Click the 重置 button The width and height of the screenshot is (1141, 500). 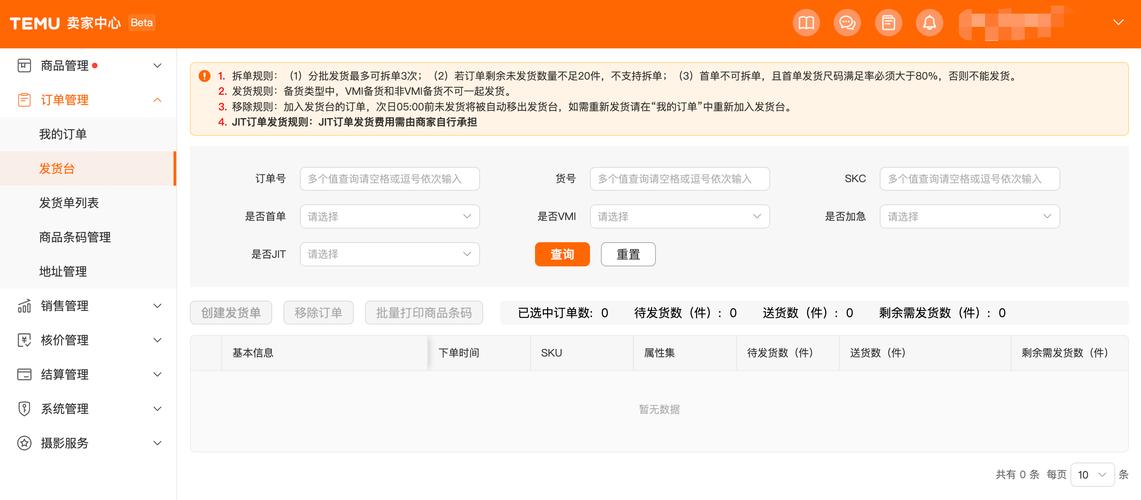pos(628,254)
